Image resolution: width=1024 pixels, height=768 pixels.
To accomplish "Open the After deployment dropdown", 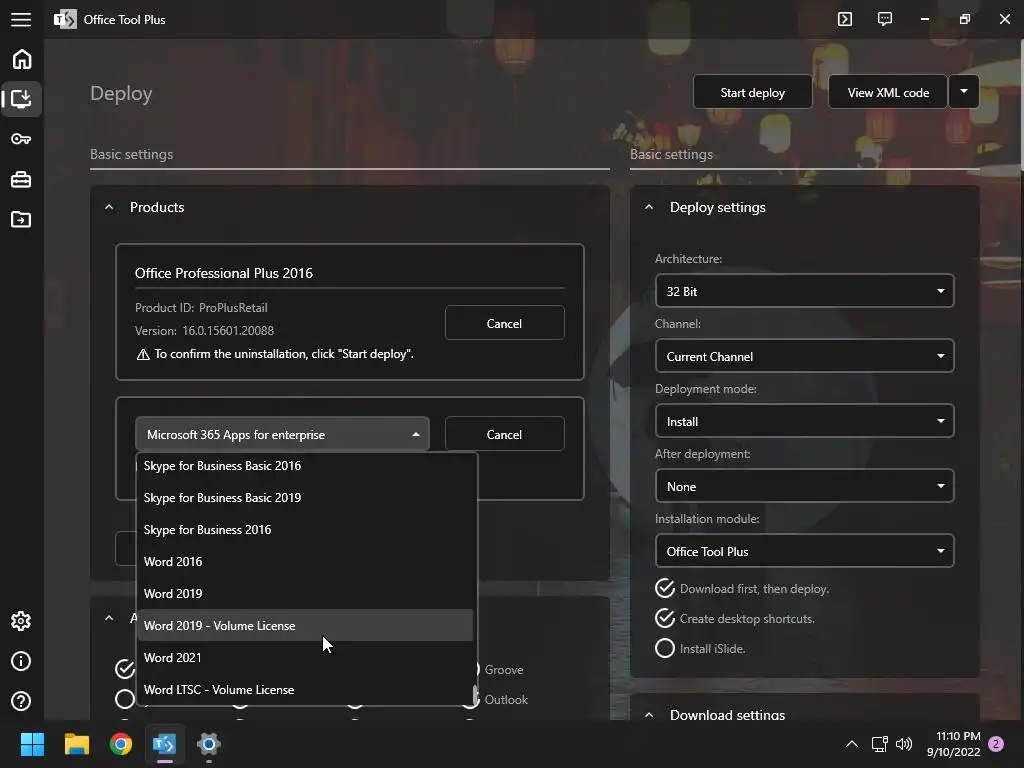I will tap(804, 487).
